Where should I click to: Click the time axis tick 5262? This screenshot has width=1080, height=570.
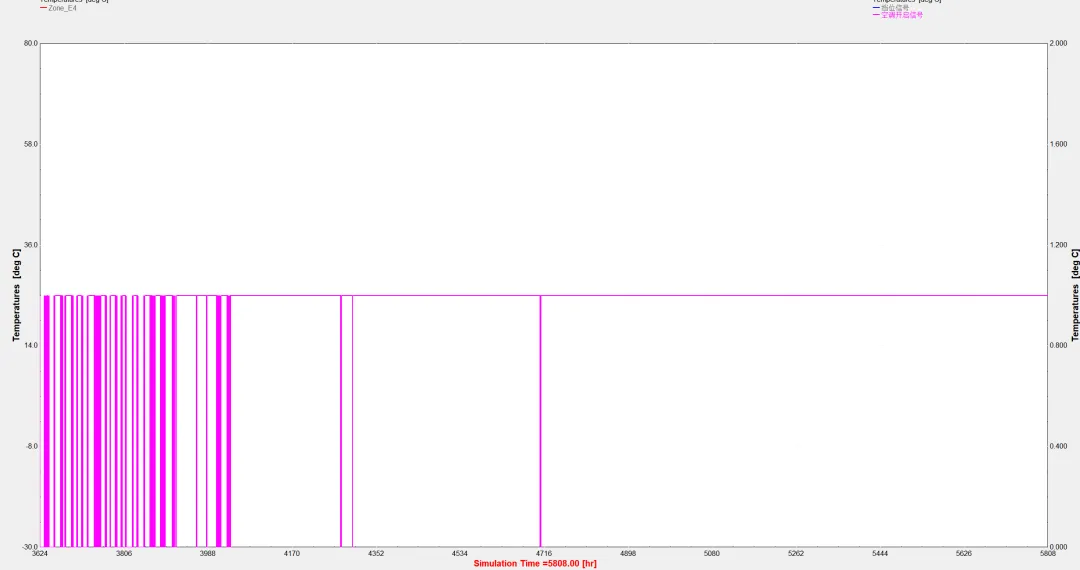[x=796, y=553]
